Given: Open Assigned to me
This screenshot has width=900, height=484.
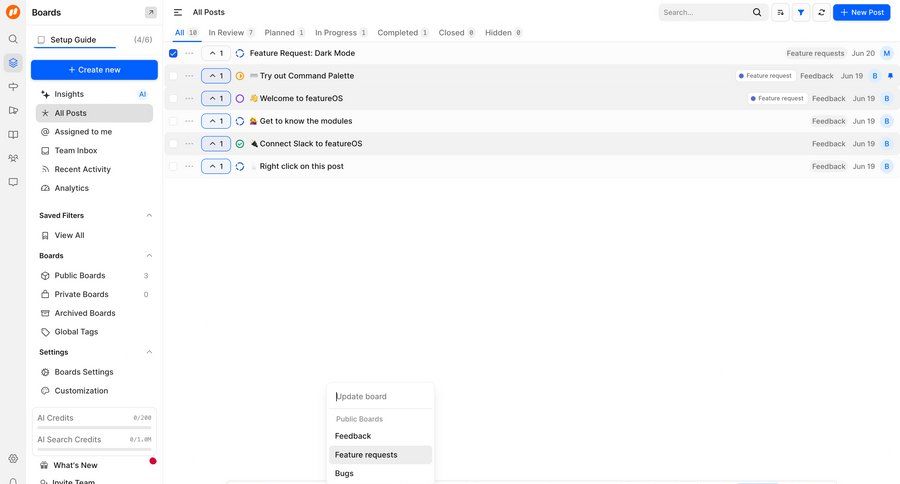Looking at the screenshot, I should tap(95, 132).
